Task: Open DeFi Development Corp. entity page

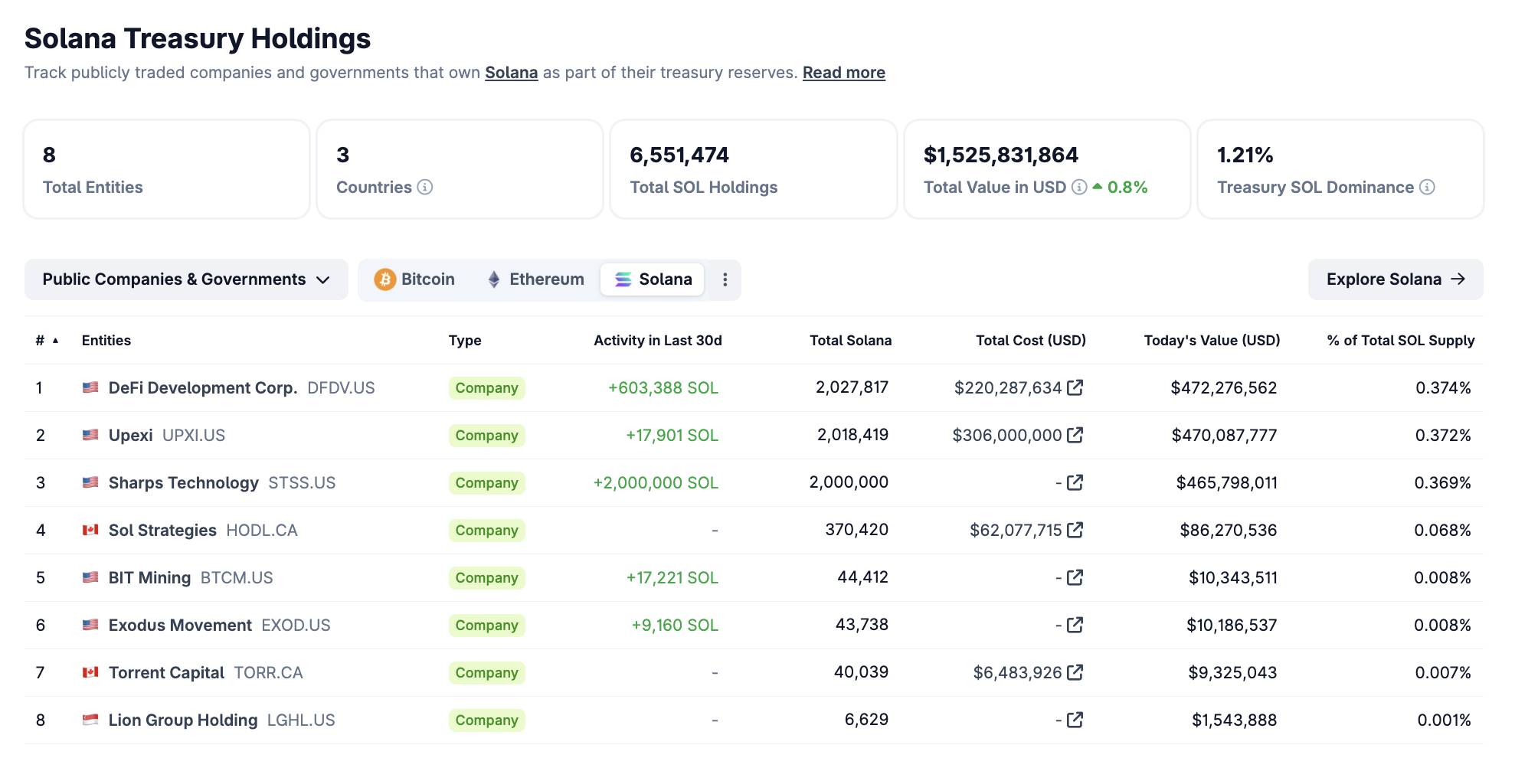Action: [x=203, y=387]
